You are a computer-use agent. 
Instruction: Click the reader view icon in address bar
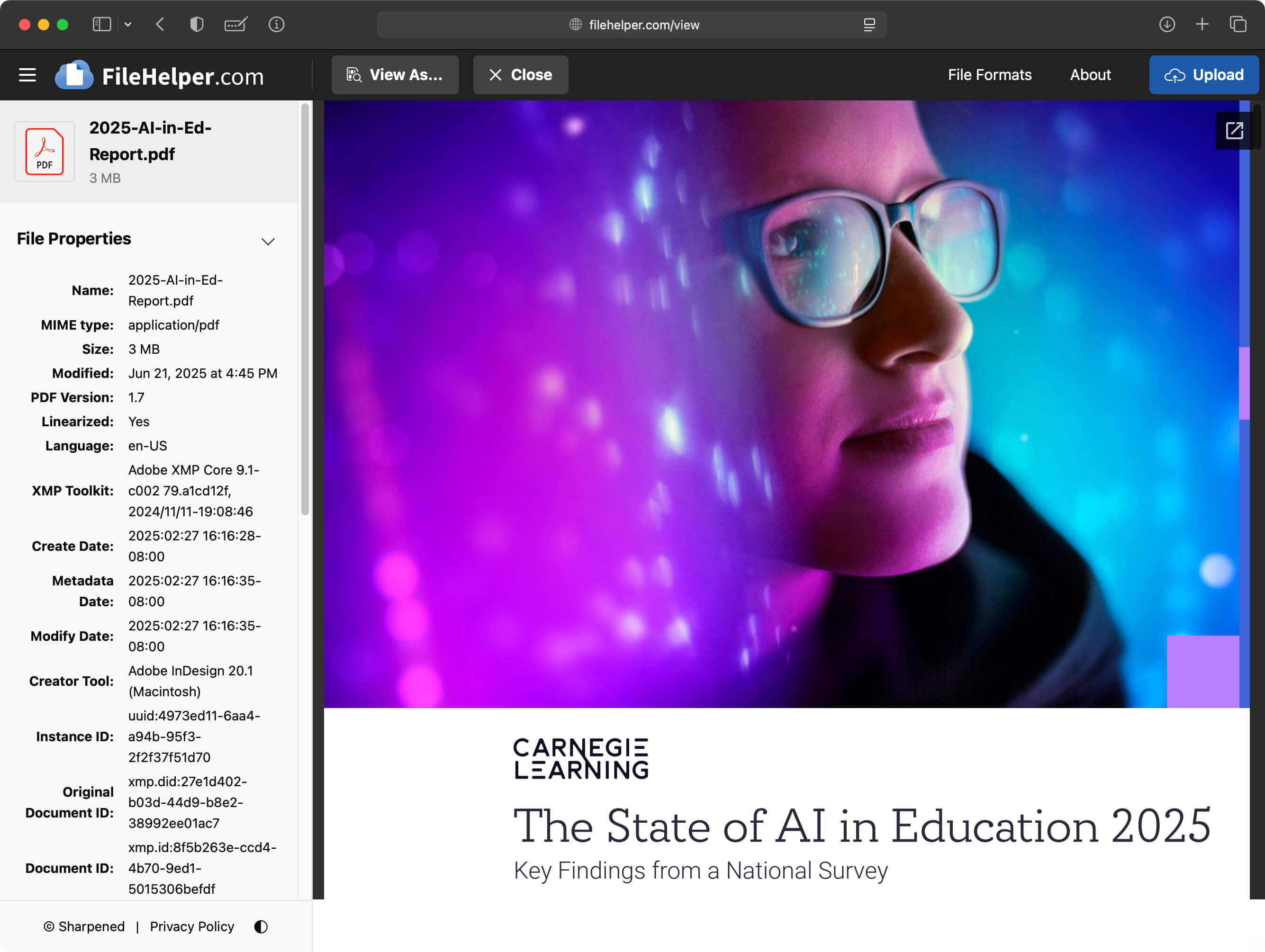pyautogui.click(x=869, y=25)
